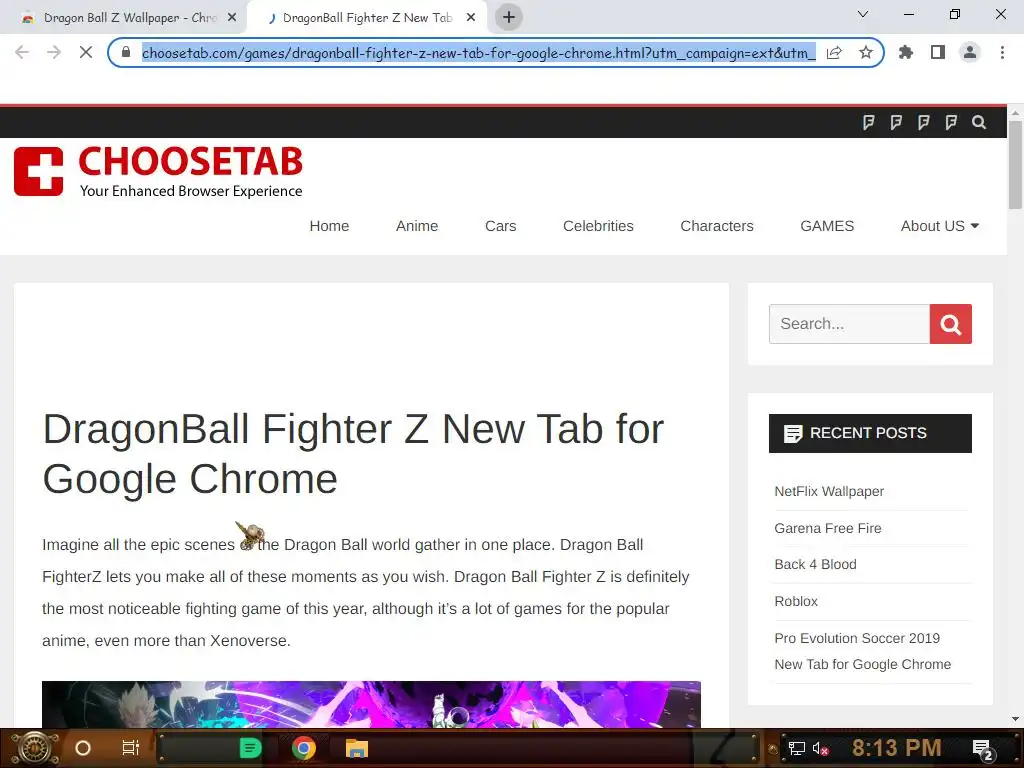Screen dimensions: 1024x768
Task: Open Home in site navigation
Action: [329, 226]
